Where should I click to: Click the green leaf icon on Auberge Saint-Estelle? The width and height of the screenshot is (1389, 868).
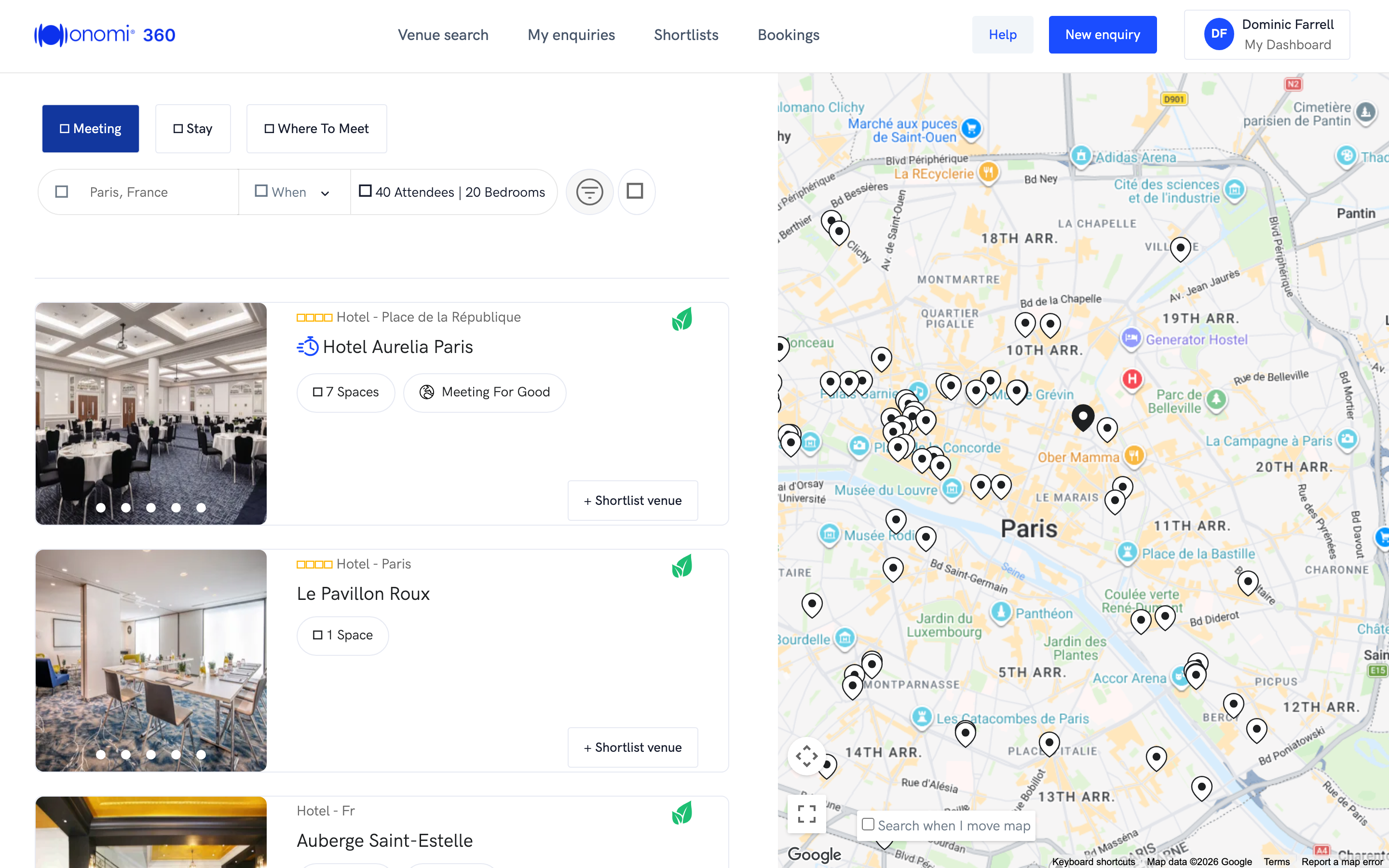[x=682, y=813]
